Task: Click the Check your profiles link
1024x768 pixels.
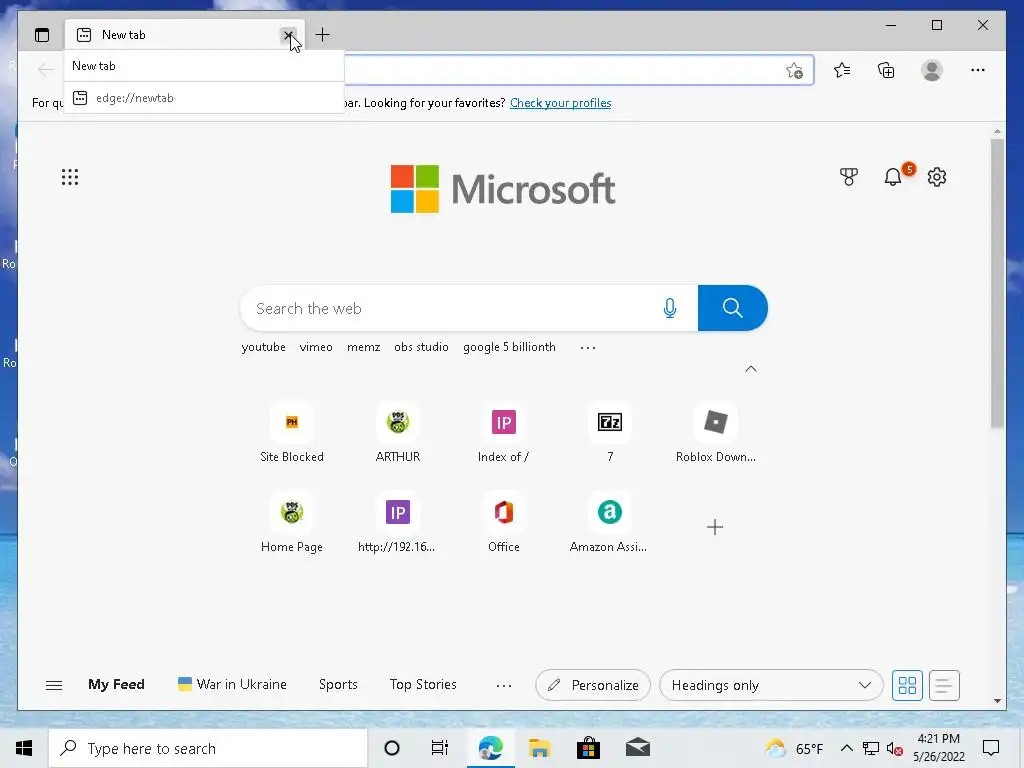Action: point(560,103)
